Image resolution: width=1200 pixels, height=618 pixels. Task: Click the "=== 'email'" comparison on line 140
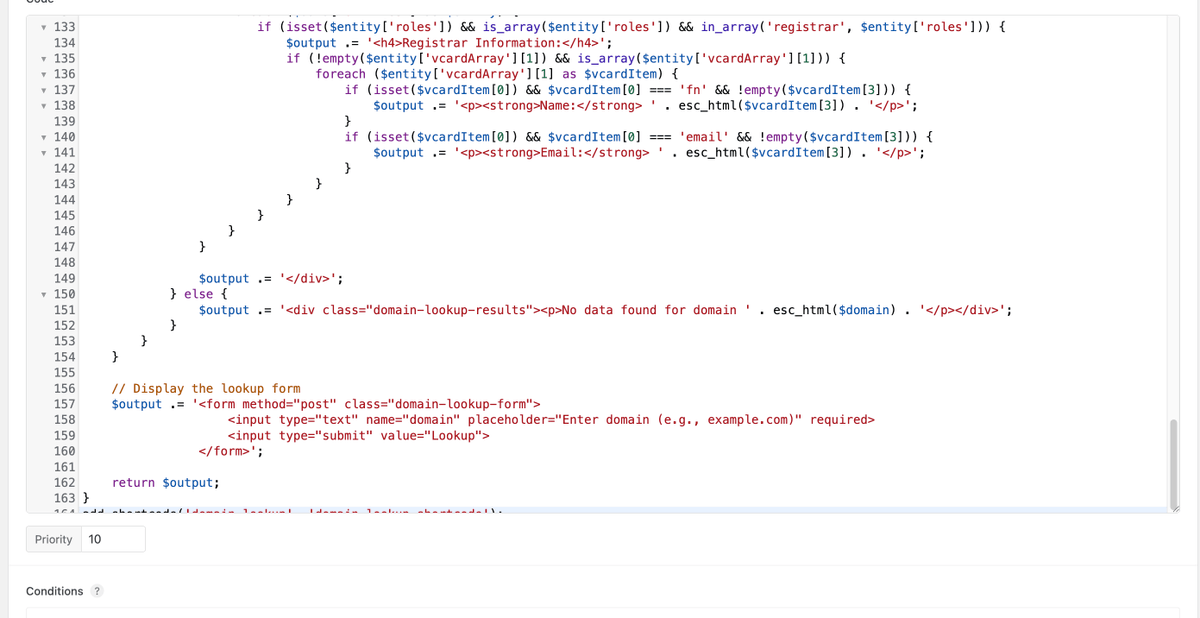click(x=689, y=137)
